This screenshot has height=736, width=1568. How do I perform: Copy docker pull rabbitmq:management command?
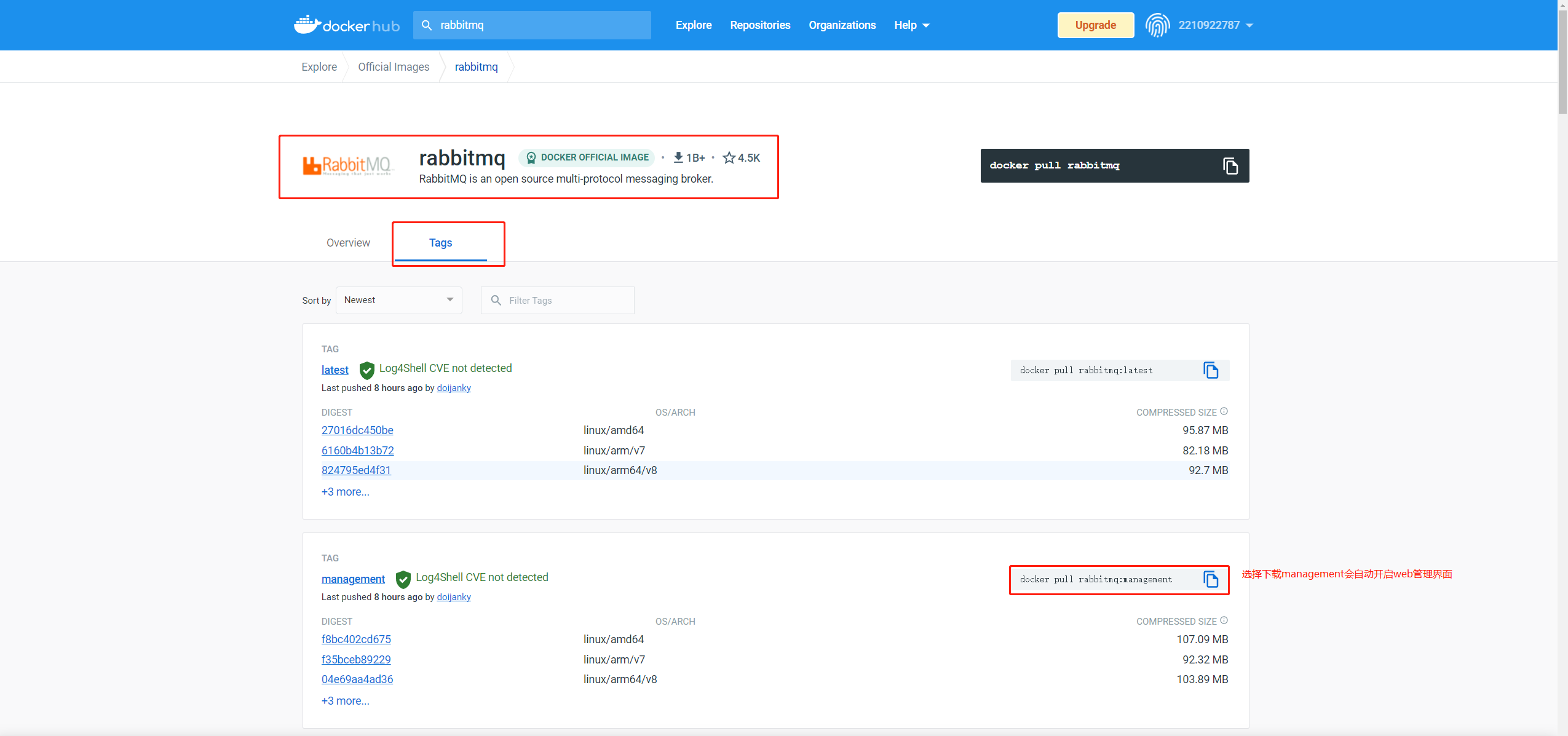coord(1211,579)
